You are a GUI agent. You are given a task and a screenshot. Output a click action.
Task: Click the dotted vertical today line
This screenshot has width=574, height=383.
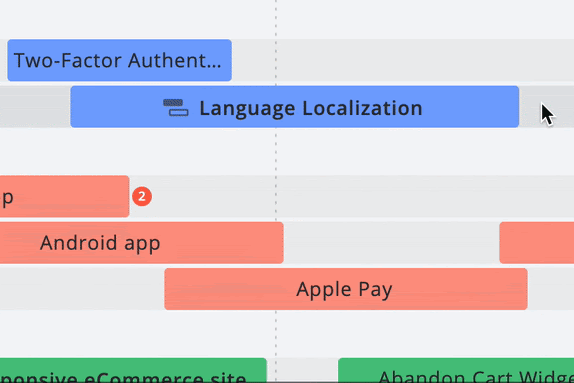(x=276, y=154)
